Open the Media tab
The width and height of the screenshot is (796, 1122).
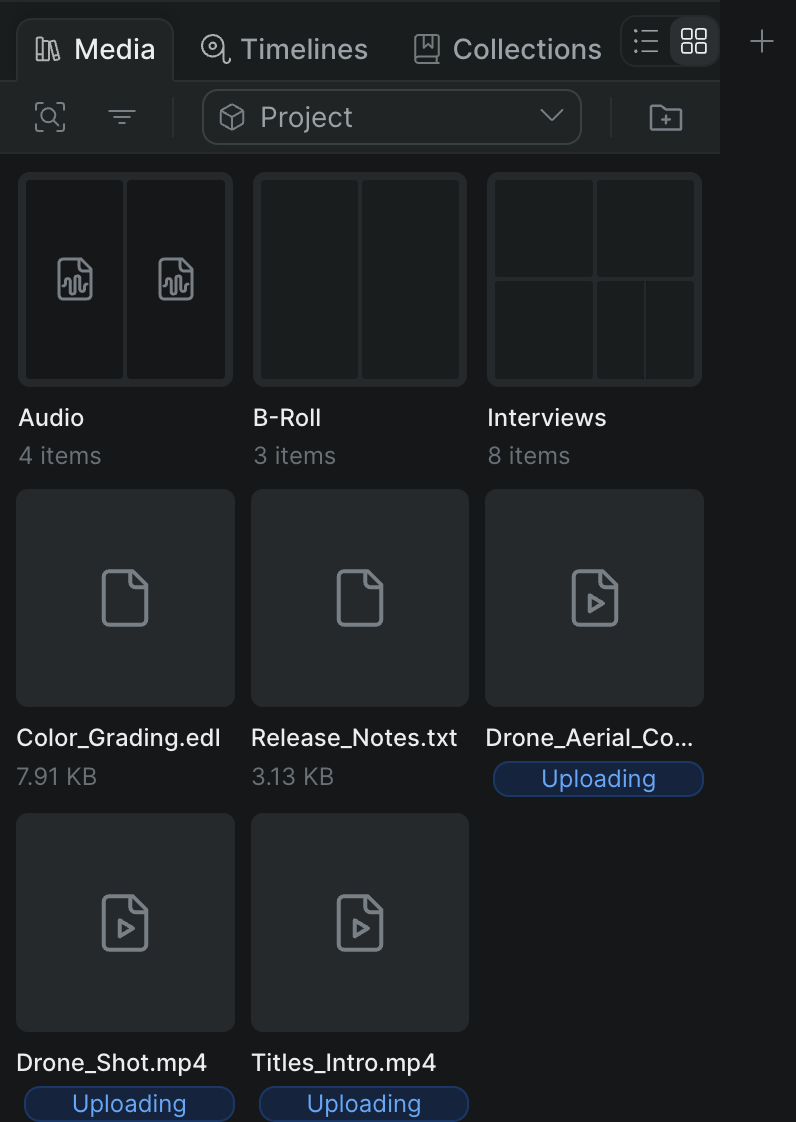(x=95, y=49)
